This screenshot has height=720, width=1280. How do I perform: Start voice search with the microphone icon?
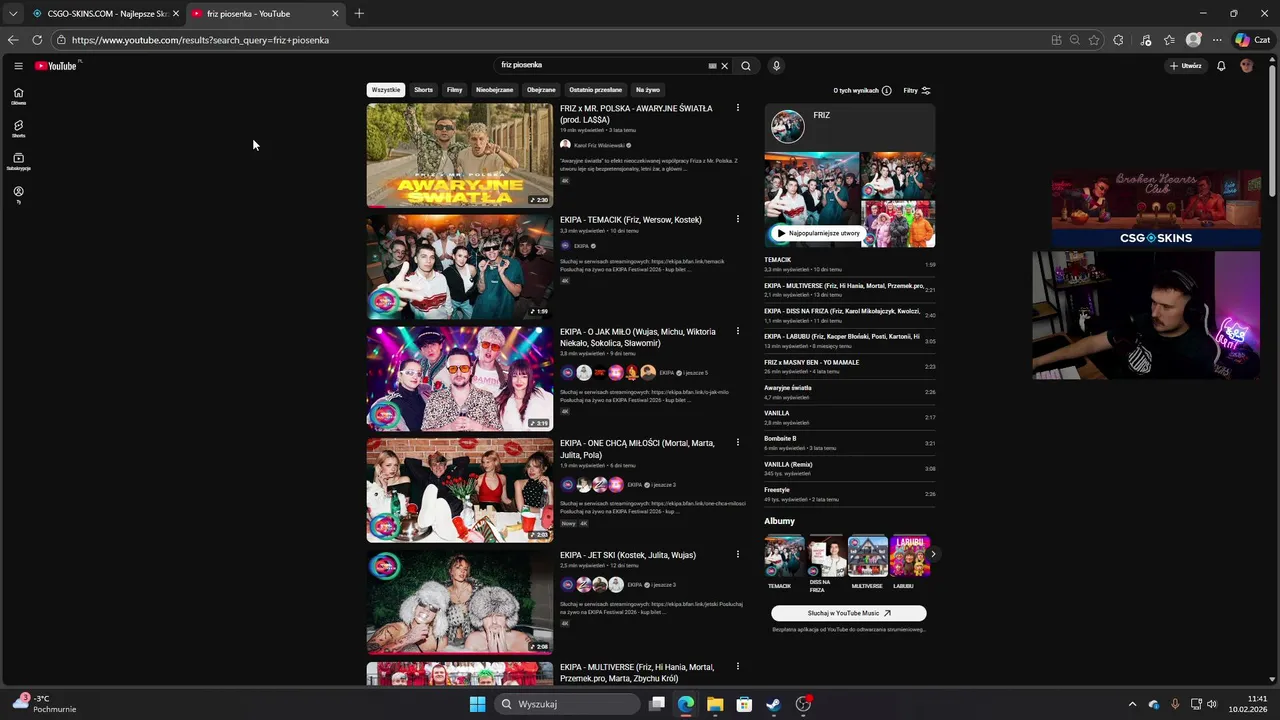click(x=776, y=66)
